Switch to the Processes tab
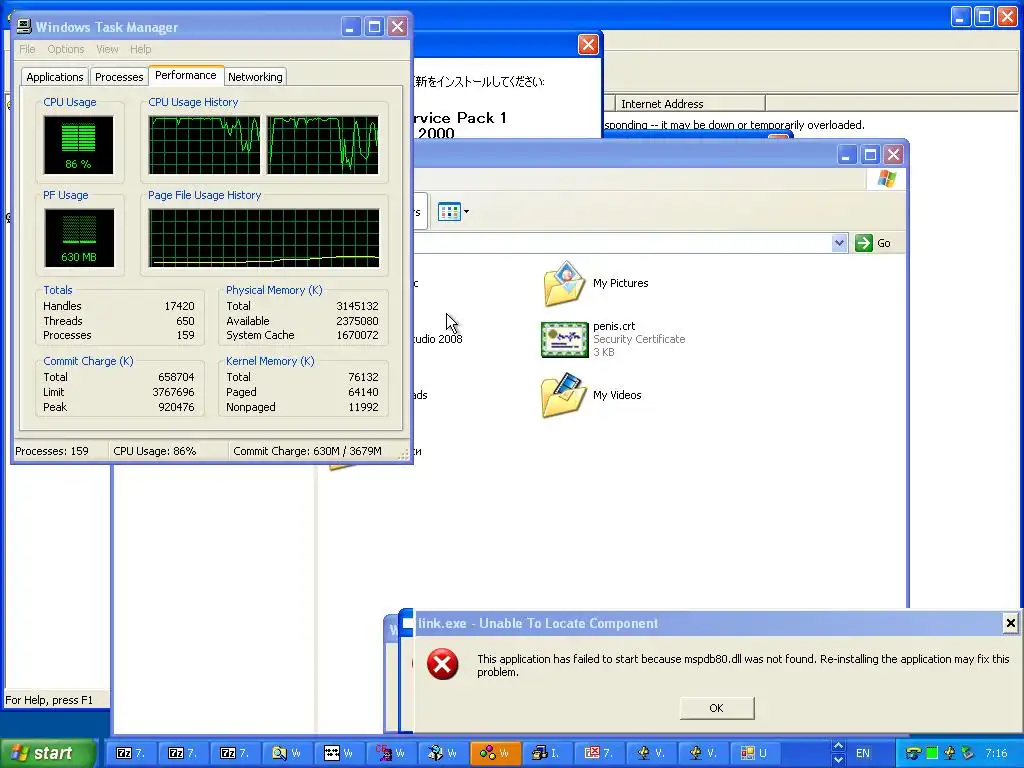1024x768 pixels. 119,77
